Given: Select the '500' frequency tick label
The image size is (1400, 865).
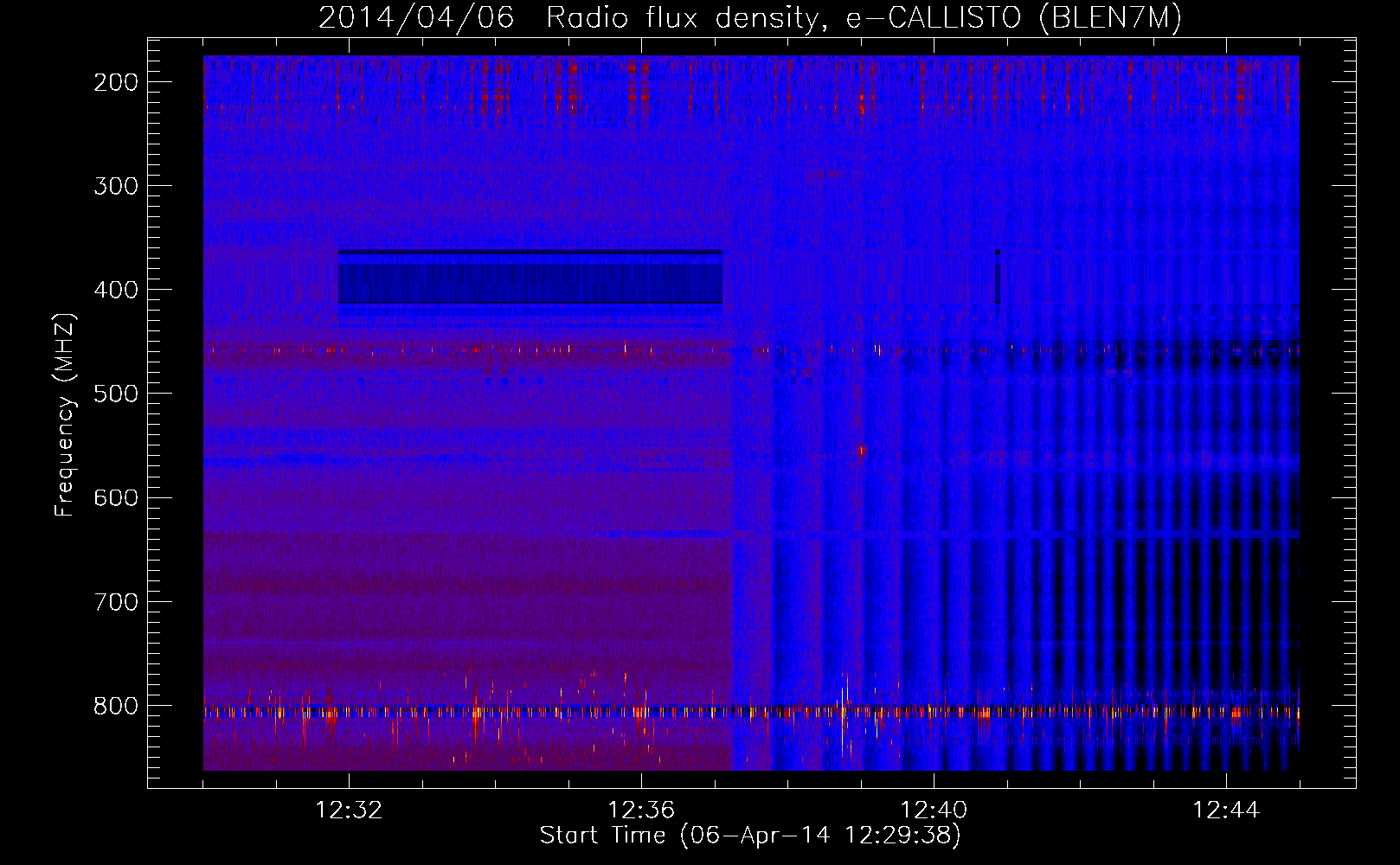Looking at the screenshot, I should click(x=116, y=394).
